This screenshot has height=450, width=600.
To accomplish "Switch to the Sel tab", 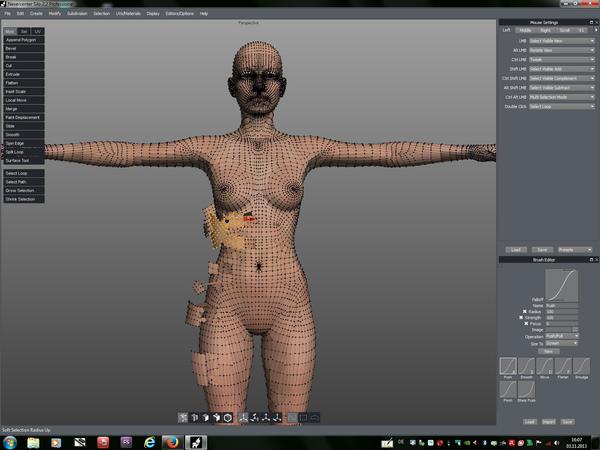I will 24,31.
